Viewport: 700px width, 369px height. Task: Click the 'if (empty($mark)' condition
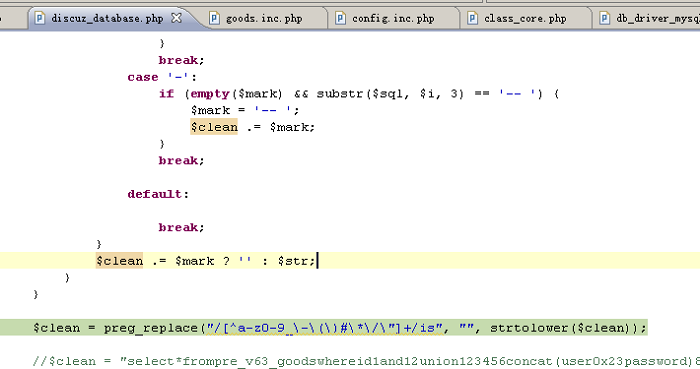coord(221,94)
